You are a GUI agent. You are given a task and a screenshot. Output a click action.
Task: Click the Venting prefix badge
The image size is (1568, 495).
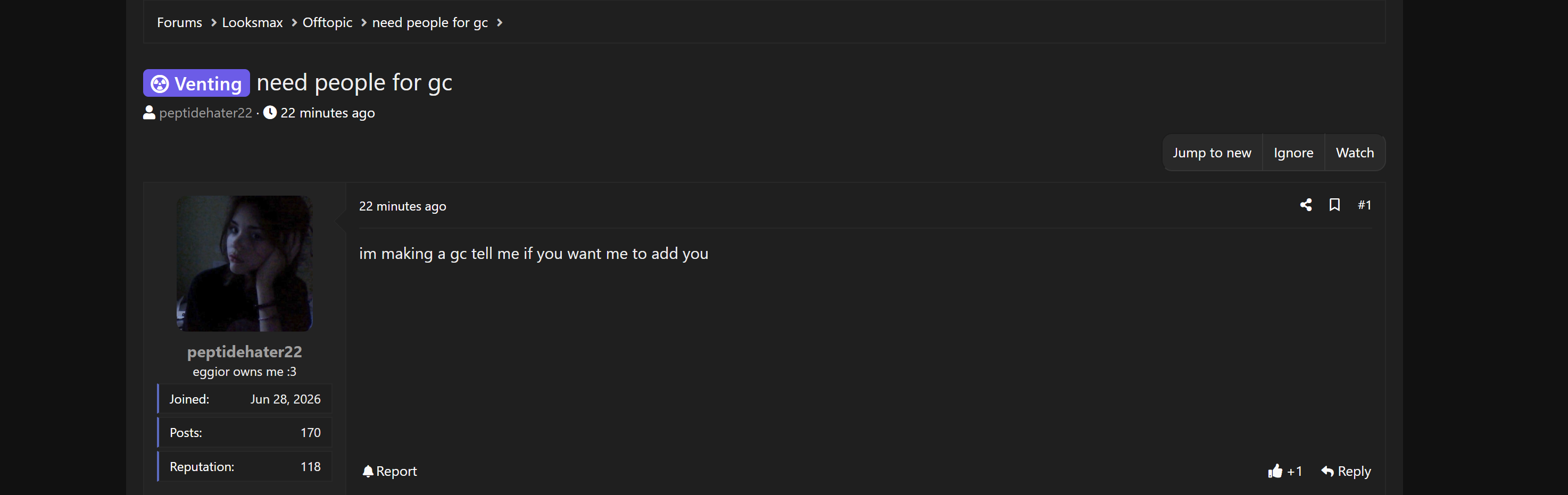click(196, 83)
